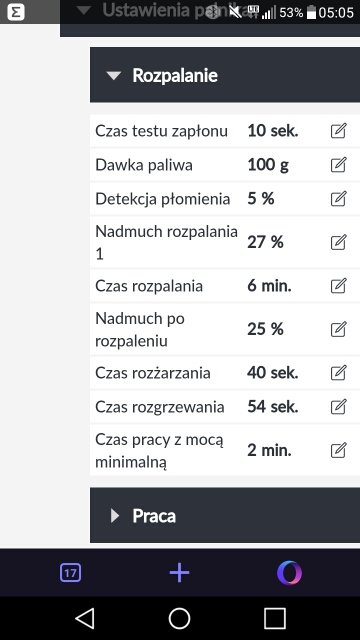Tap the sigma app icon in status bar

coord(16,12)
